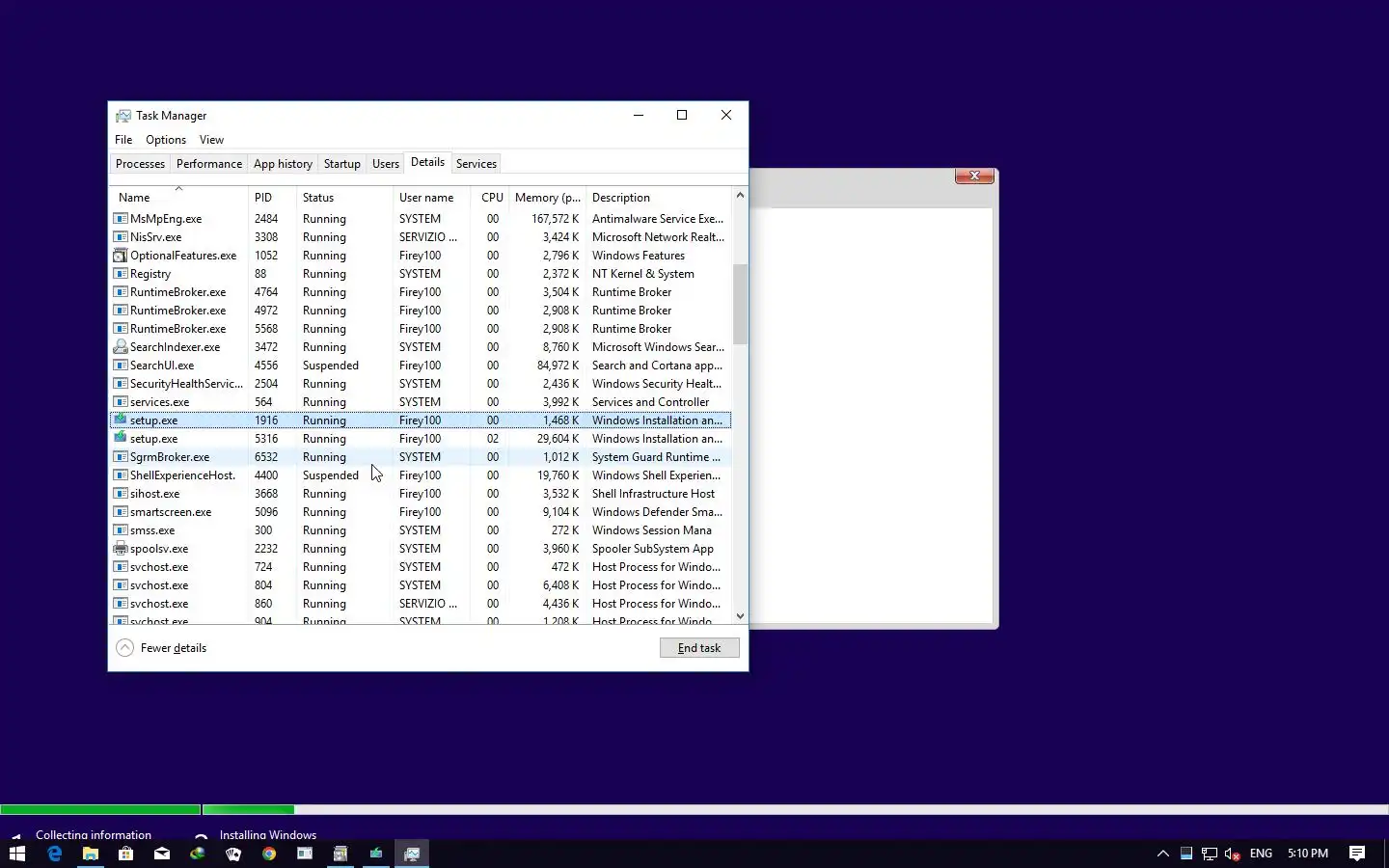This screenshot has height=868, width=1389.
Task: Click icon of setup.exe PID 5316
Action: [x=121, y=439]
